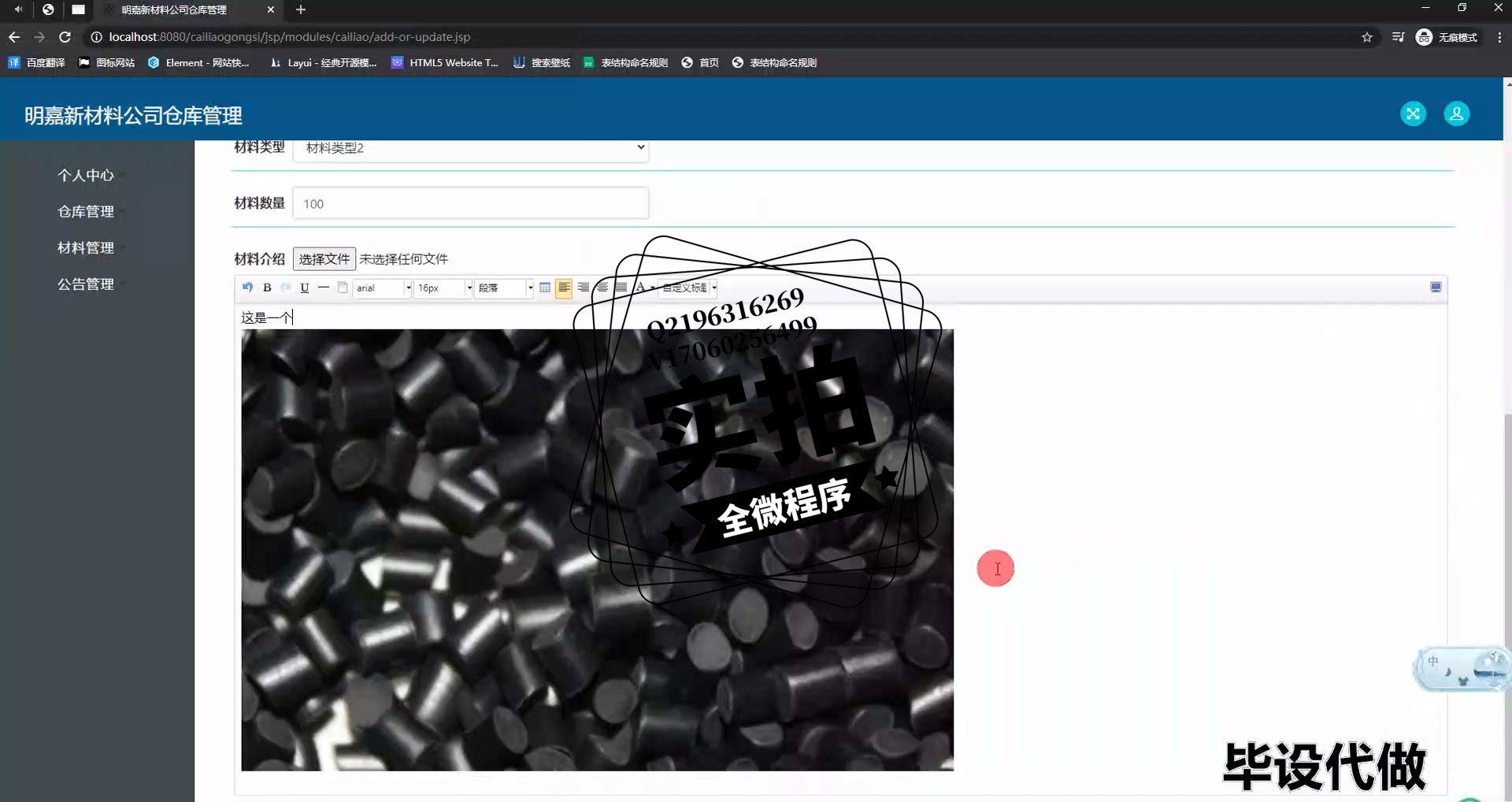The image size is (1512, 802).
Task: Click the teal fullscreen toggle icon in the header
Action: [1414, 113]
